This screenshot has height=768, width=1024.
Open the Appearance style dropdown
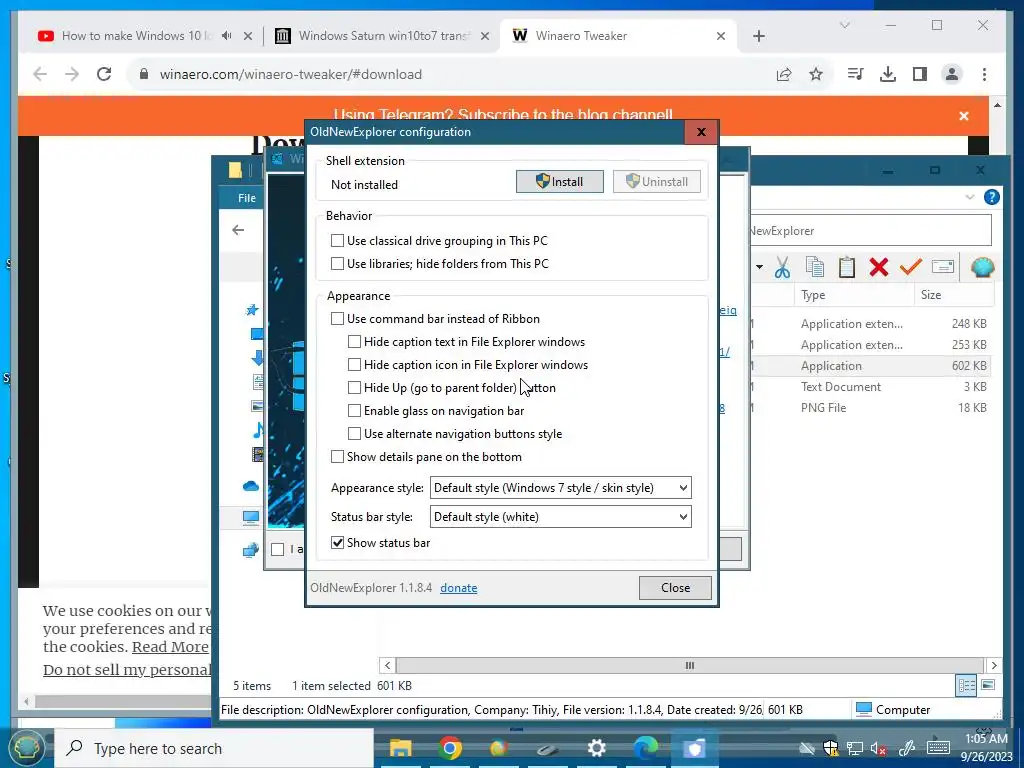pos(560,488)
